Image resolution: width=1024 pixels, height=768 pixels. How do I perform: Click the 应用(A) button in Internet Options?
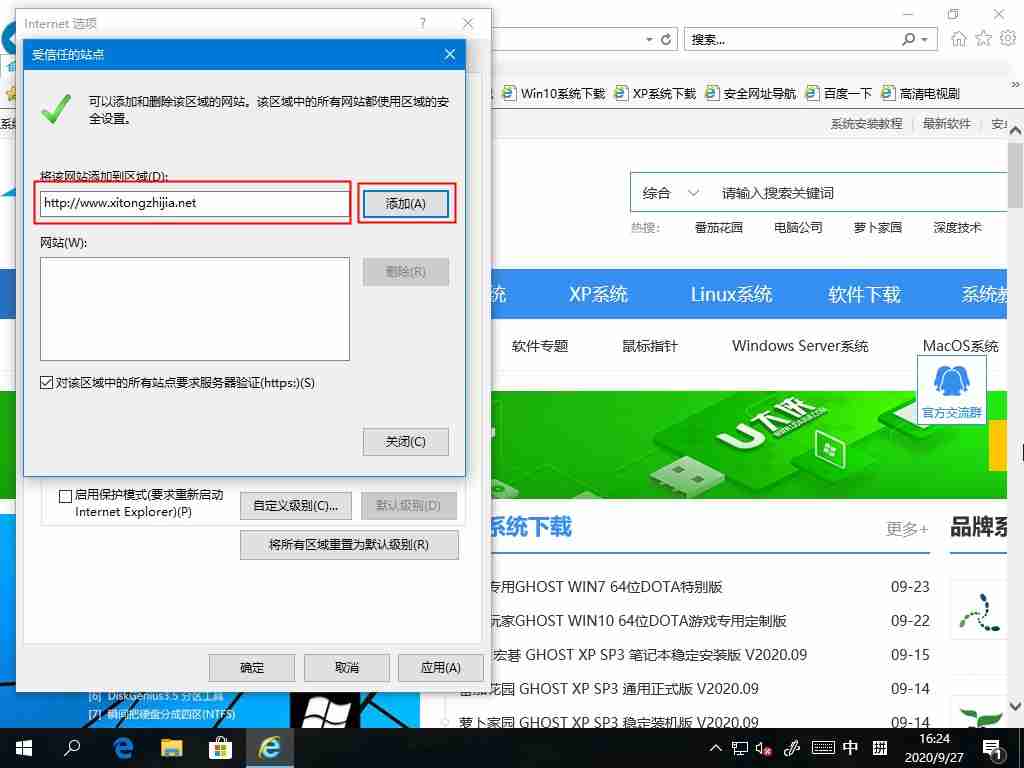440,667
